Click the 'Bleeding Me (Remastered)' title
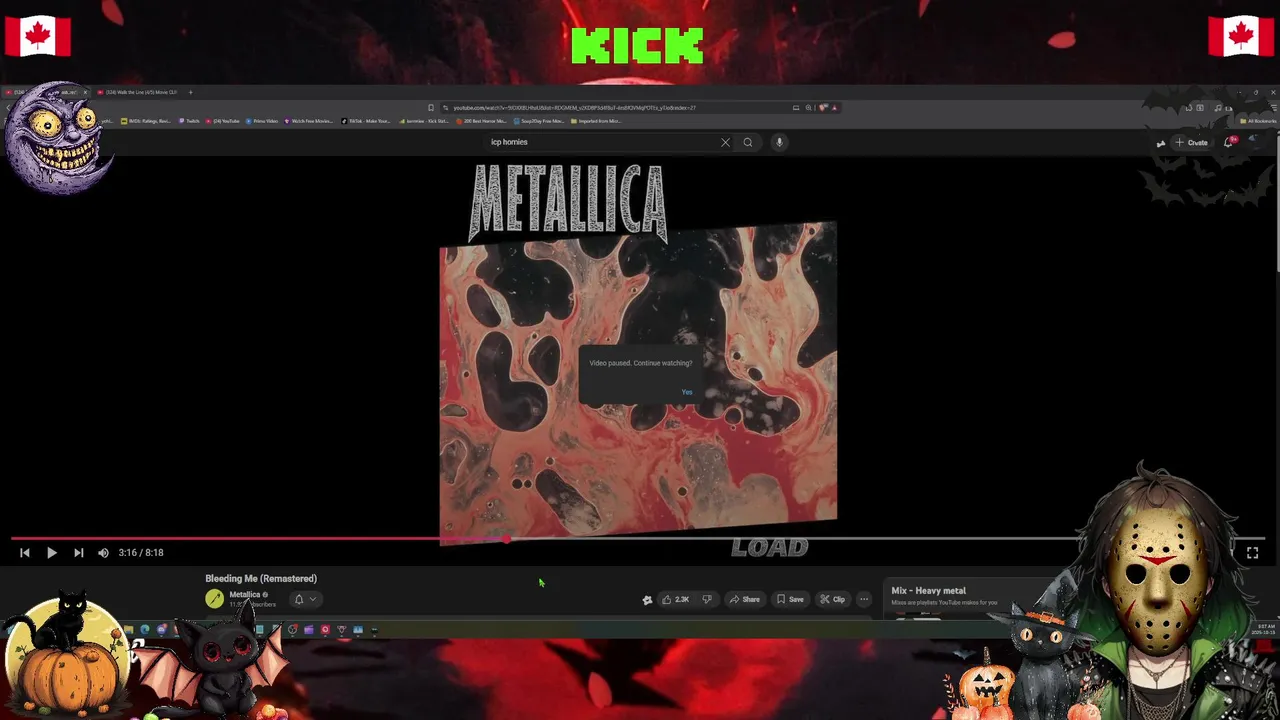 [x=261, y=578]
